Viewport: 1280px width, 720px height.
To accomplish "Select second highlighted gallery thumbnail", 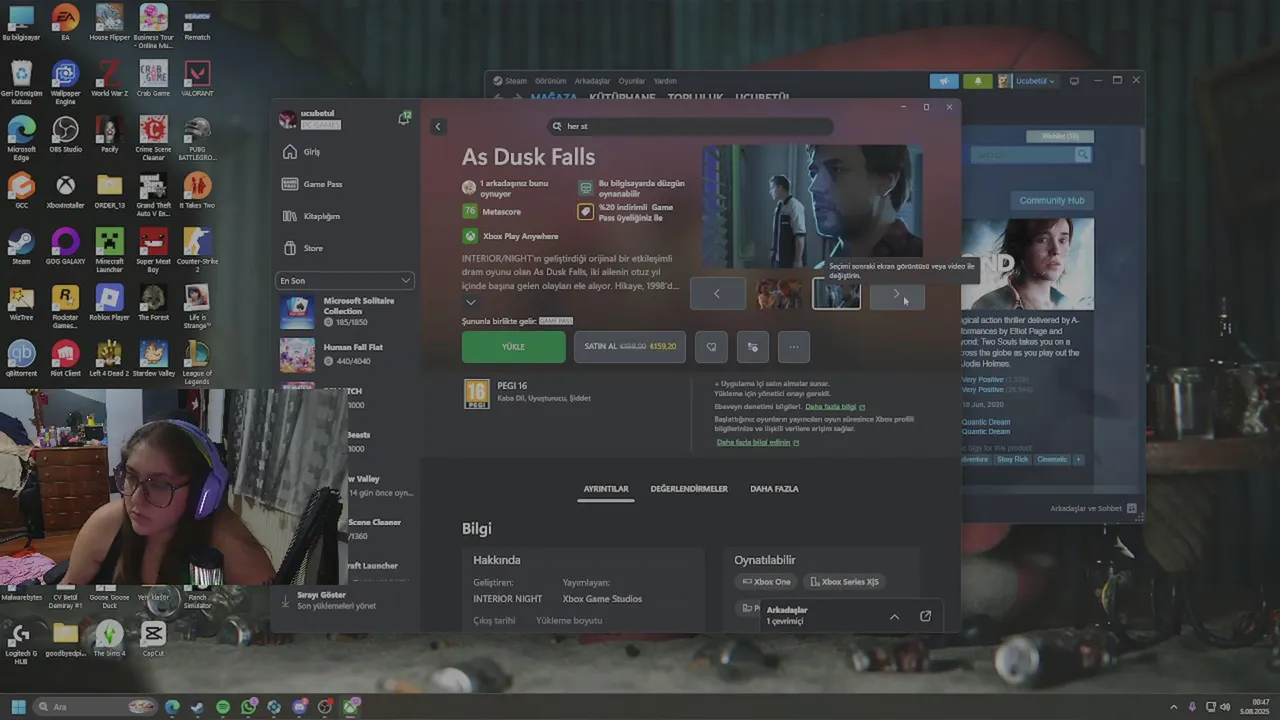I will [836, 294].
